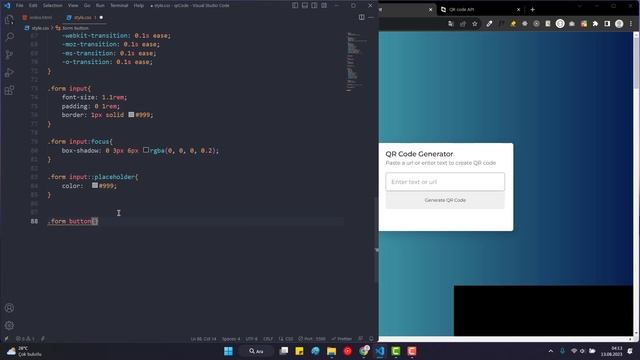Open the View menu in VS Code
Viewport: 640px width, 360px height.
pyautogui.click(x=73, y=5)
